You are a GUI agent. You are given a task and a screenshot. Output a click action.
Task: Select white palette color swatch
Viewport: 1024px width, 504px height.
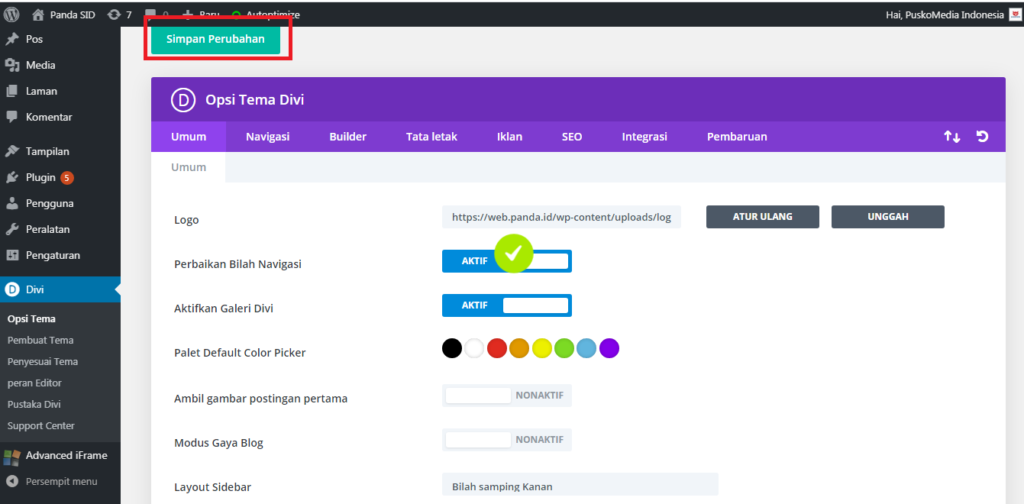click(x=474, y=348)
